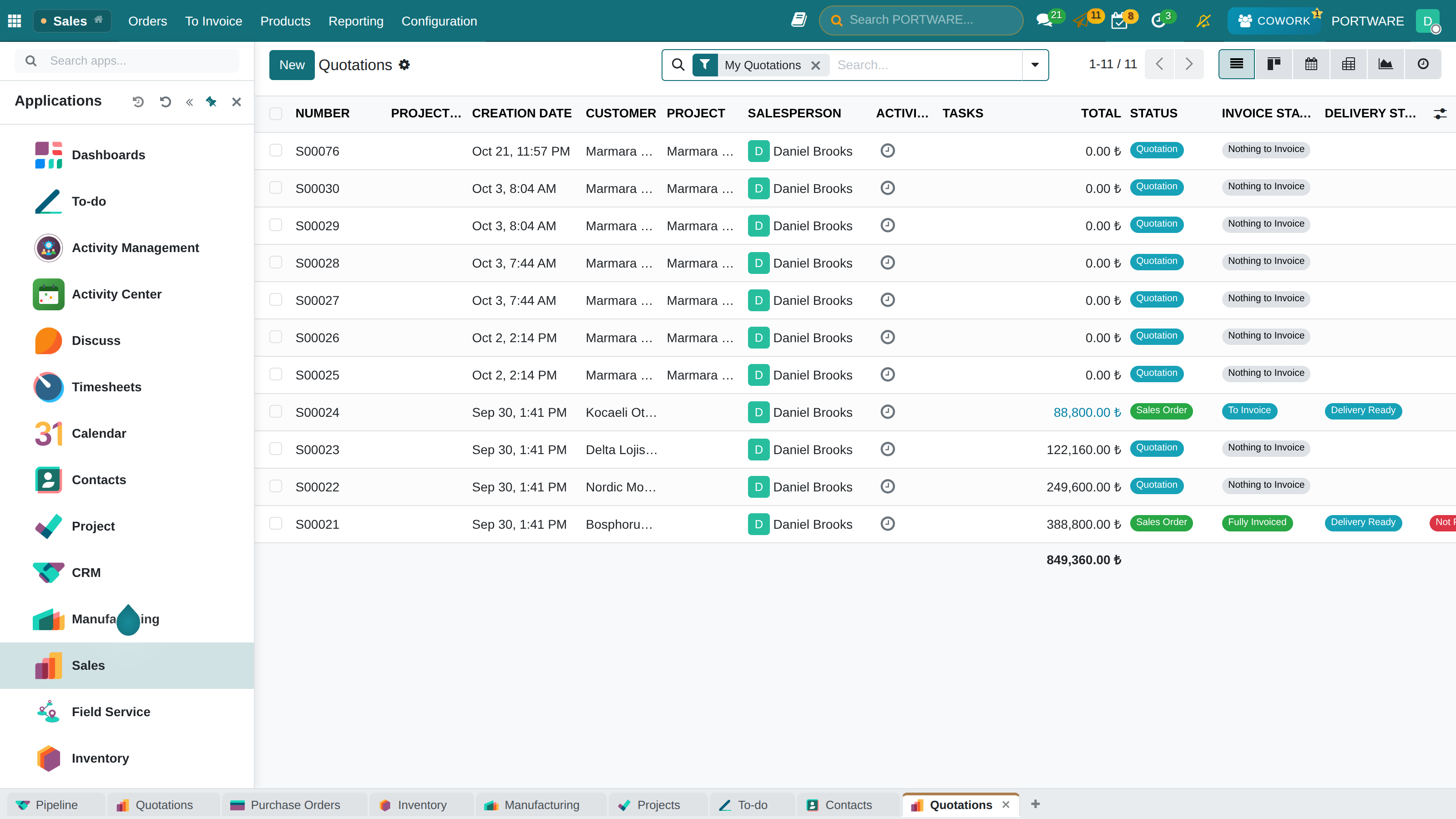
Task: Open the Reporting menu
Action: 356,21
